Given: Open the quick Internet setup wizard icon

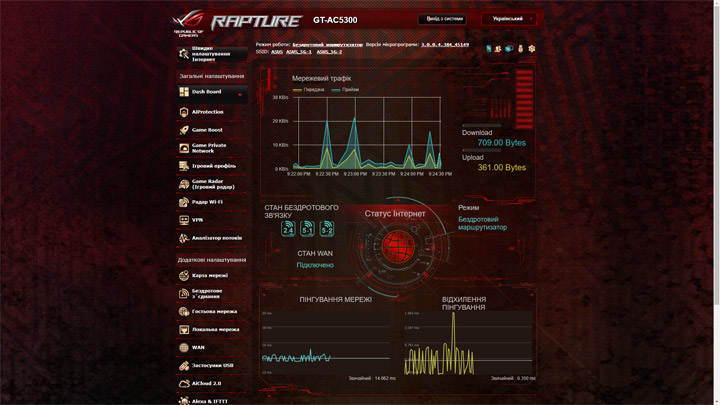Looking at the screenshot, I should click(x=184, y=54).
